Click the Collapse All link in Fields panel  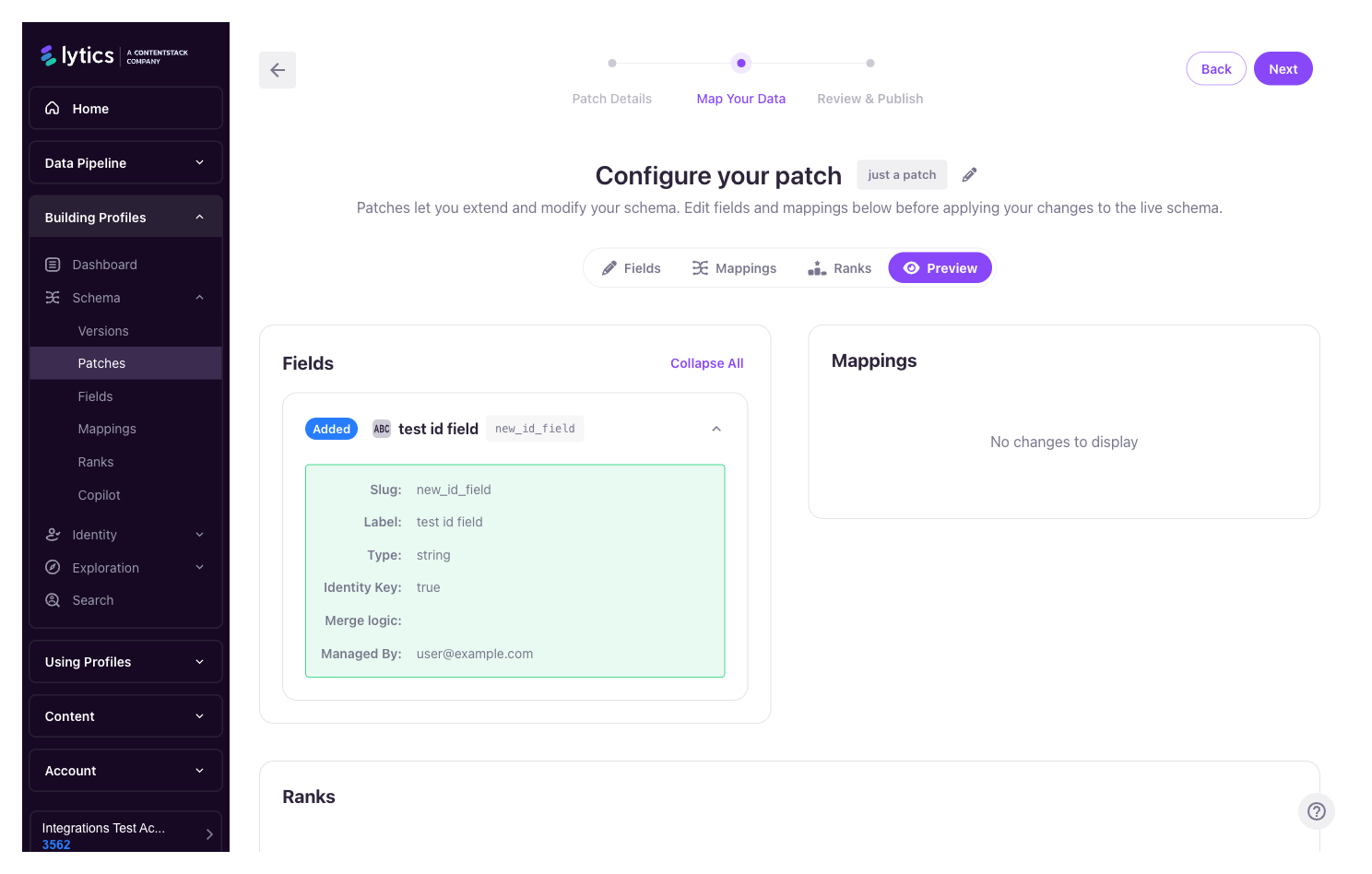tap(706, 362)
